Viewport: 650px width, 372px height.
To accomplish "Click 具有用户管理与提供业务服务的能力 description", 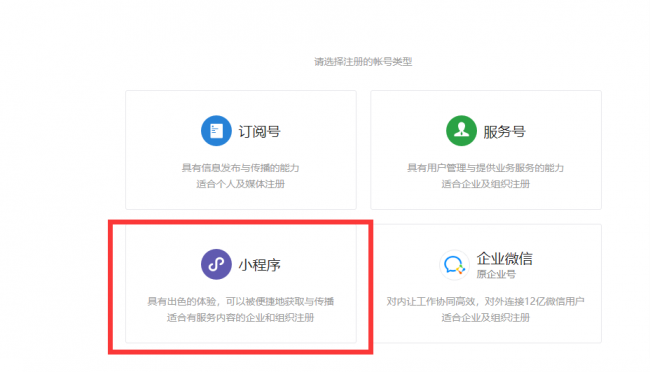I will point(485,168).
